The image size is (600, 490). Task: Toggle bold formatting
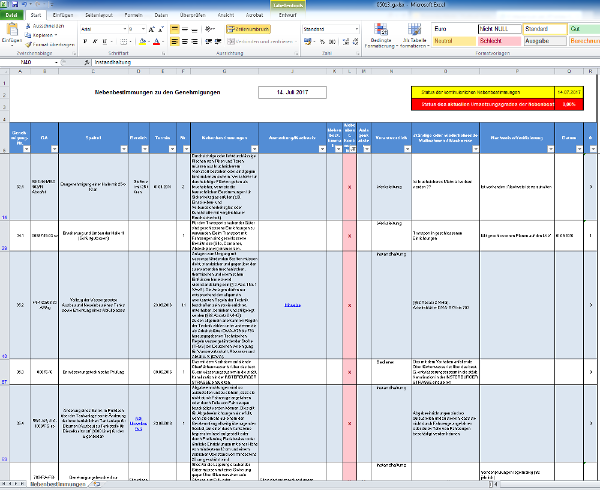pos(84,42)
